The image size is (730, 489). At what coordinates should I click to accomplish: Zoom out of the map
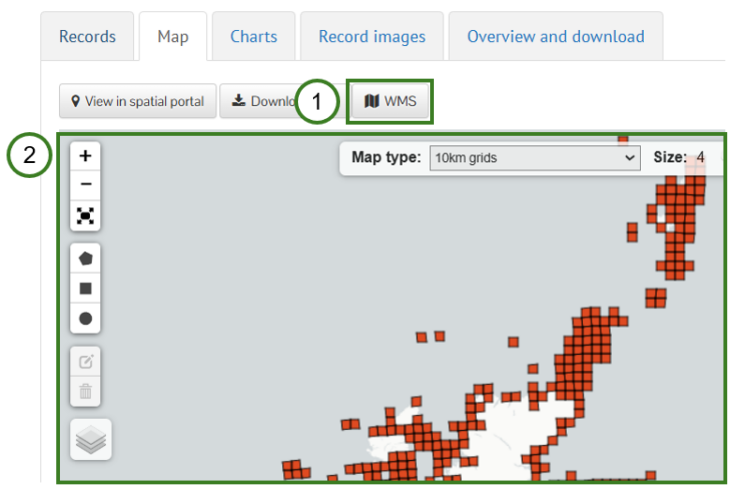85,185
